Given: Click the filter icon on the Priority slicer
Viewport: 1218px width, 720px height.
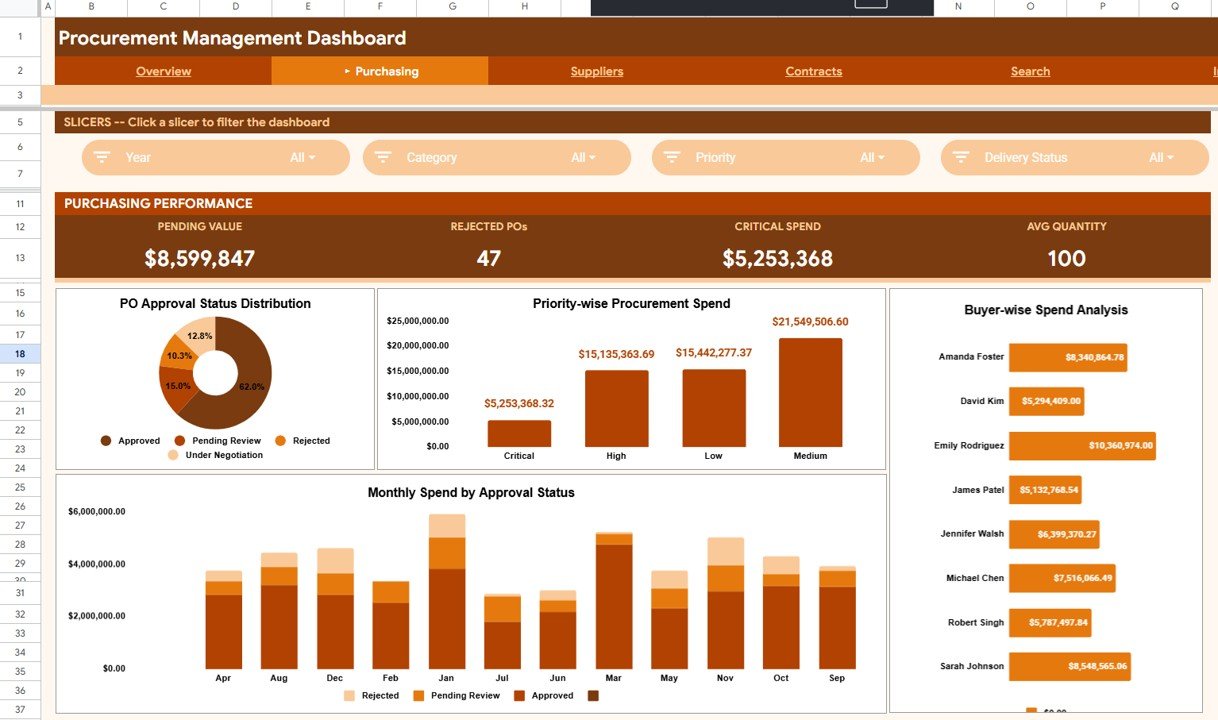Looking at the screenshot, I should click(x=672, y=157).
